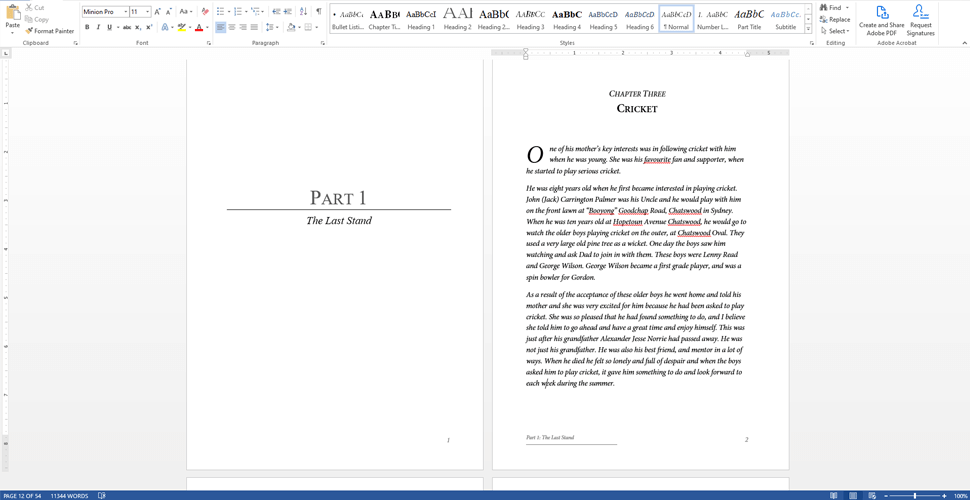The height and width of the screenshot is (500, 970).
Task: Decrease the paragraph indent
Action: pyautogui.click(x=276, y=11)
